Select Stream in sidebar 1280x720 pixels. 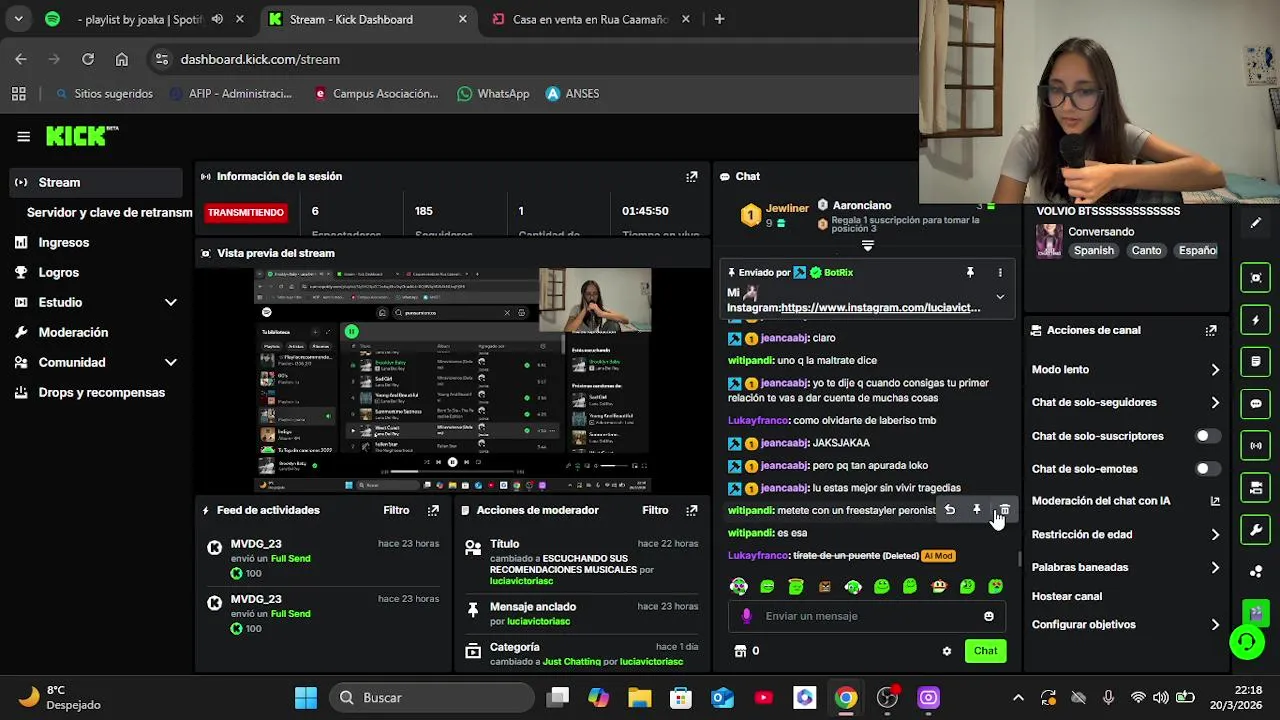(x=96, y=182)
